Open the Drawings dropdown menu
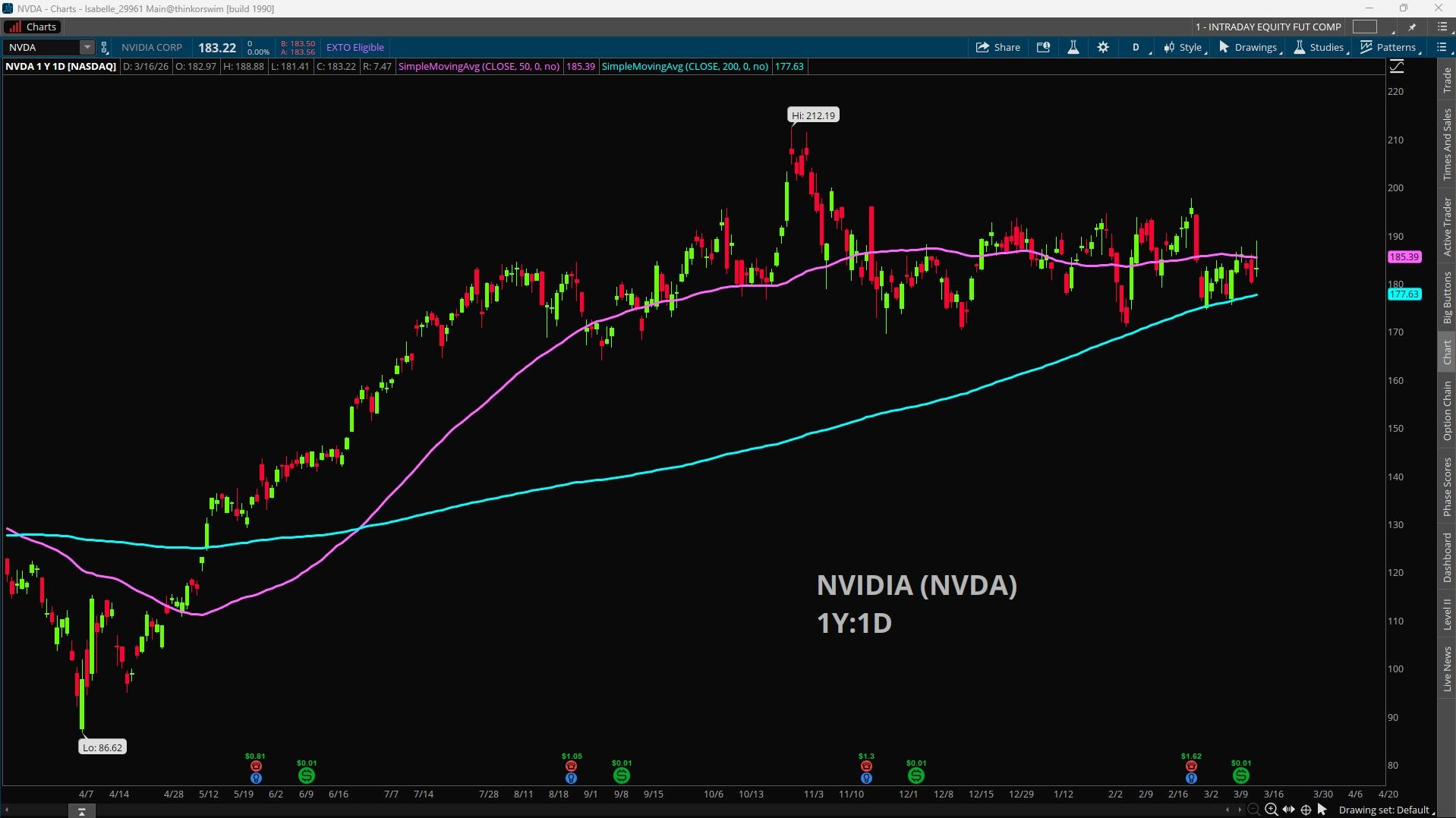Image resolution: width=1456 pixels, height=818 pixels. (1249, 47)
